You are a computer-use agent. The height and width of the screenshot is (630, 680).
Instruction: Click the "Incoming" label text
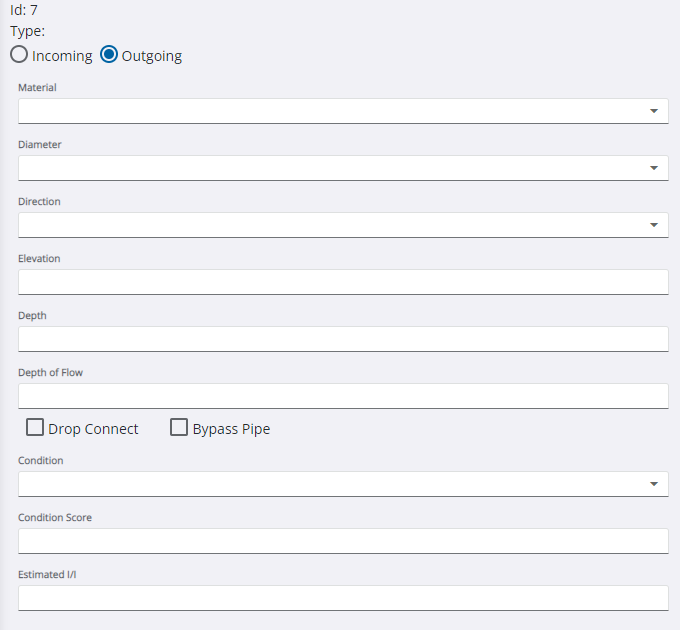pos(62,56)
